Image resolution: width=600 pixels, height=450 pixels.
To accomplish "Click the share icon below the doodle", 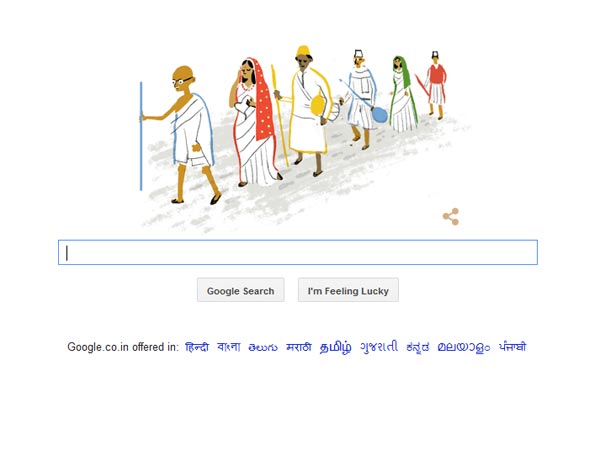I will click(451, 217).
